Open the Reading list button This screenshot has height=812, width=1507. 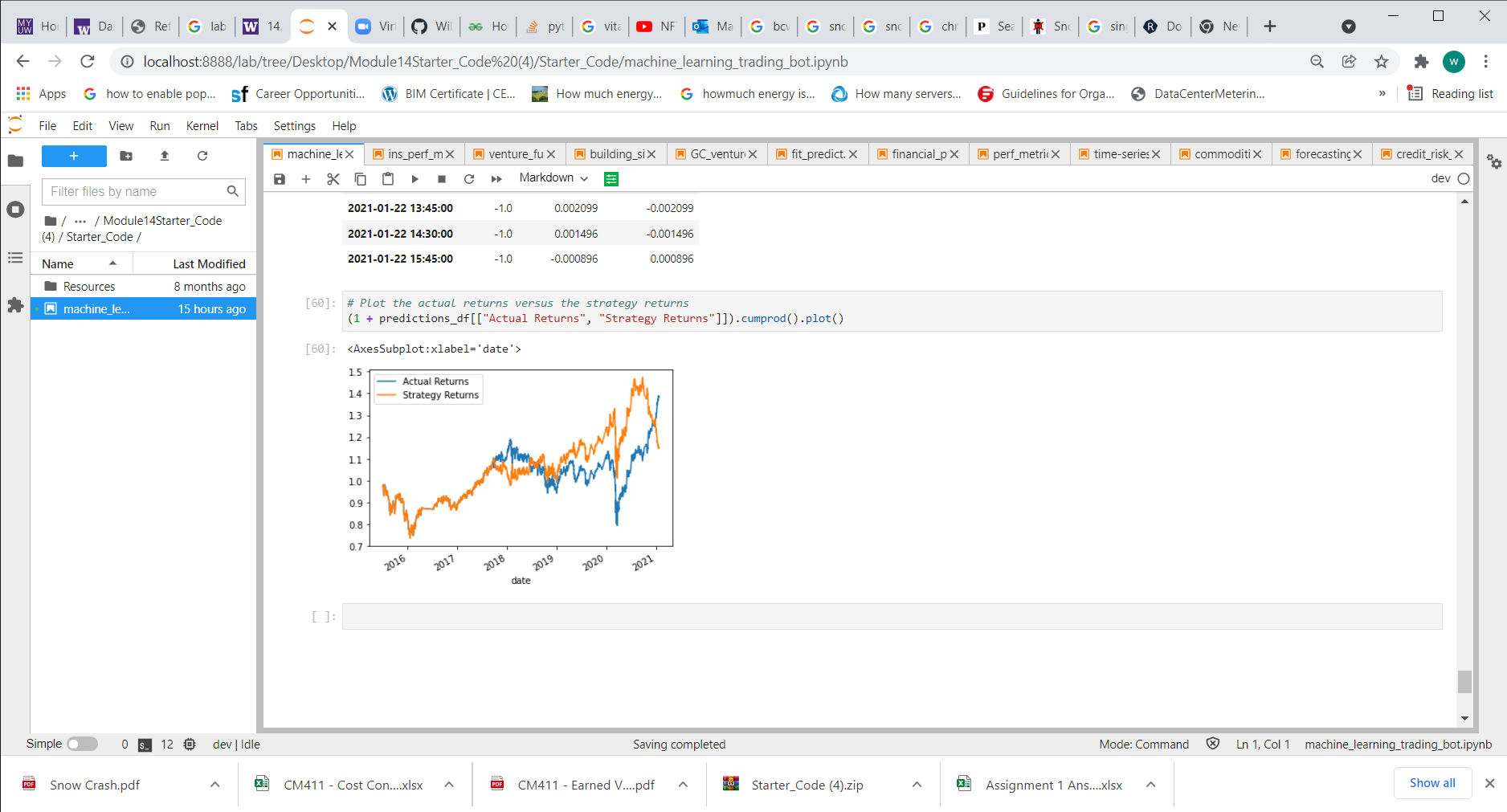(1451, 94)
